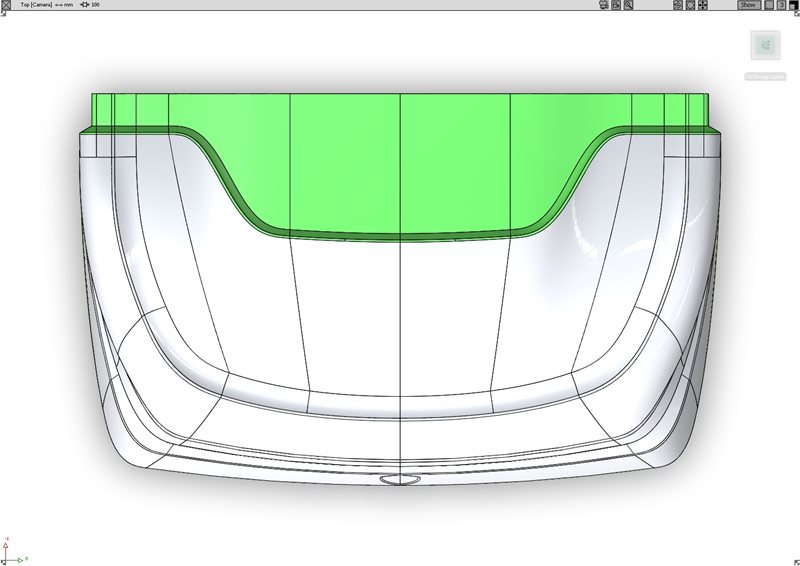Toggle the button labeled 3
Image resolution: width=800 pixels, height=566 pixels.
[x=781, y=5]
